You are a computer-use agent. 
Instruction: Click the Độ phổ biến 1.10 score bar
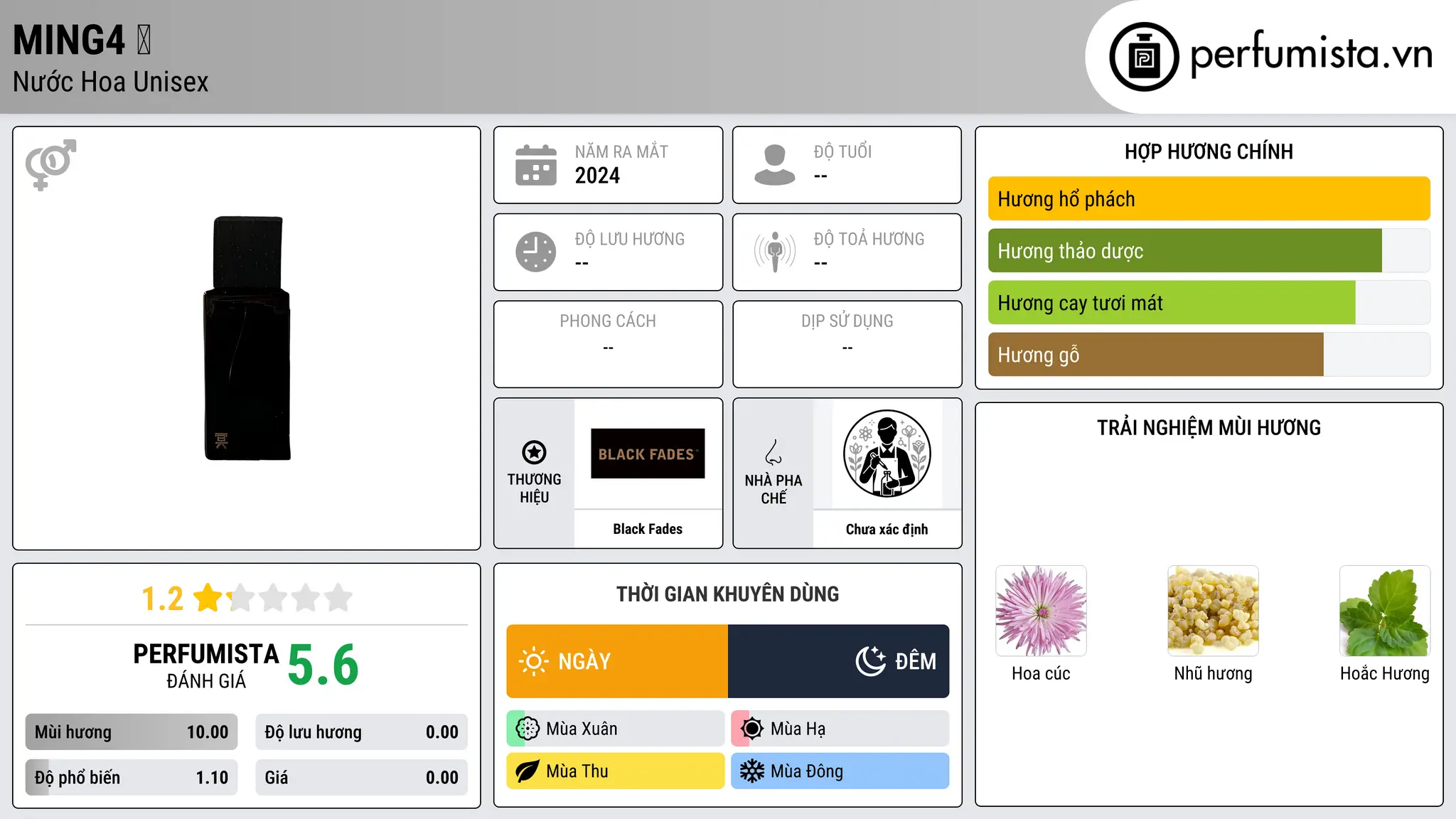click(x=132, y=778)
